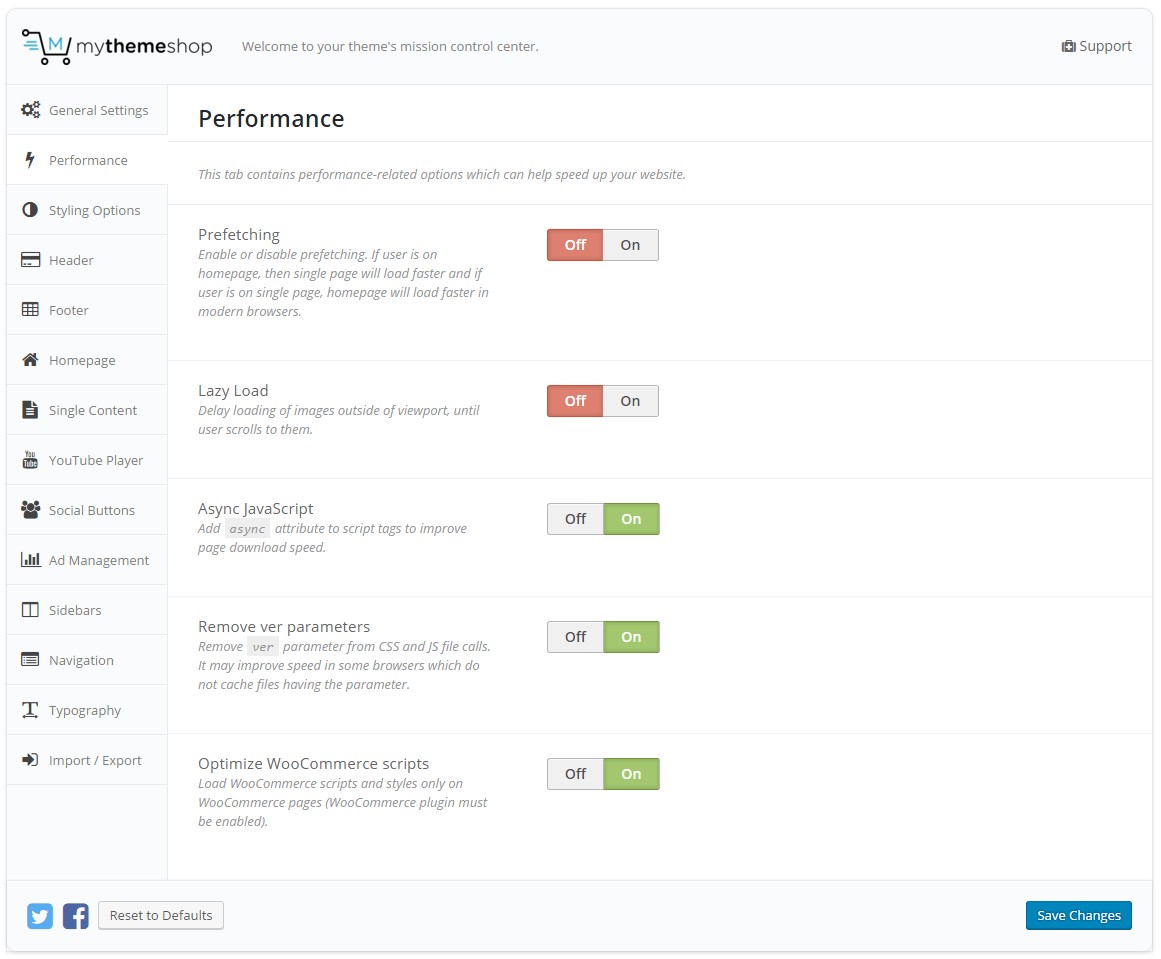Click the mythemeshop brand text
Viewport: 1161px width, 959px height.
[x=144, y=47]
